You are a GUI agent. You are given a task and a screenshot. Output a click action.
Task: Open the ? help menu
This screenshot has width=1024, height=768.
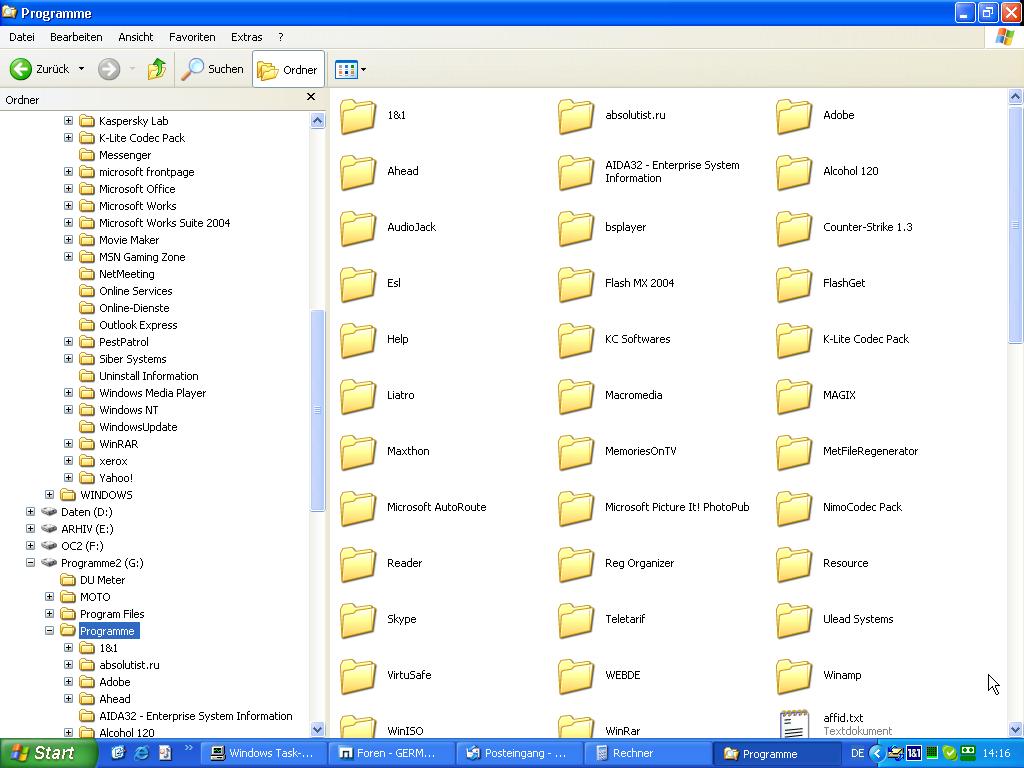click(281, 37)
